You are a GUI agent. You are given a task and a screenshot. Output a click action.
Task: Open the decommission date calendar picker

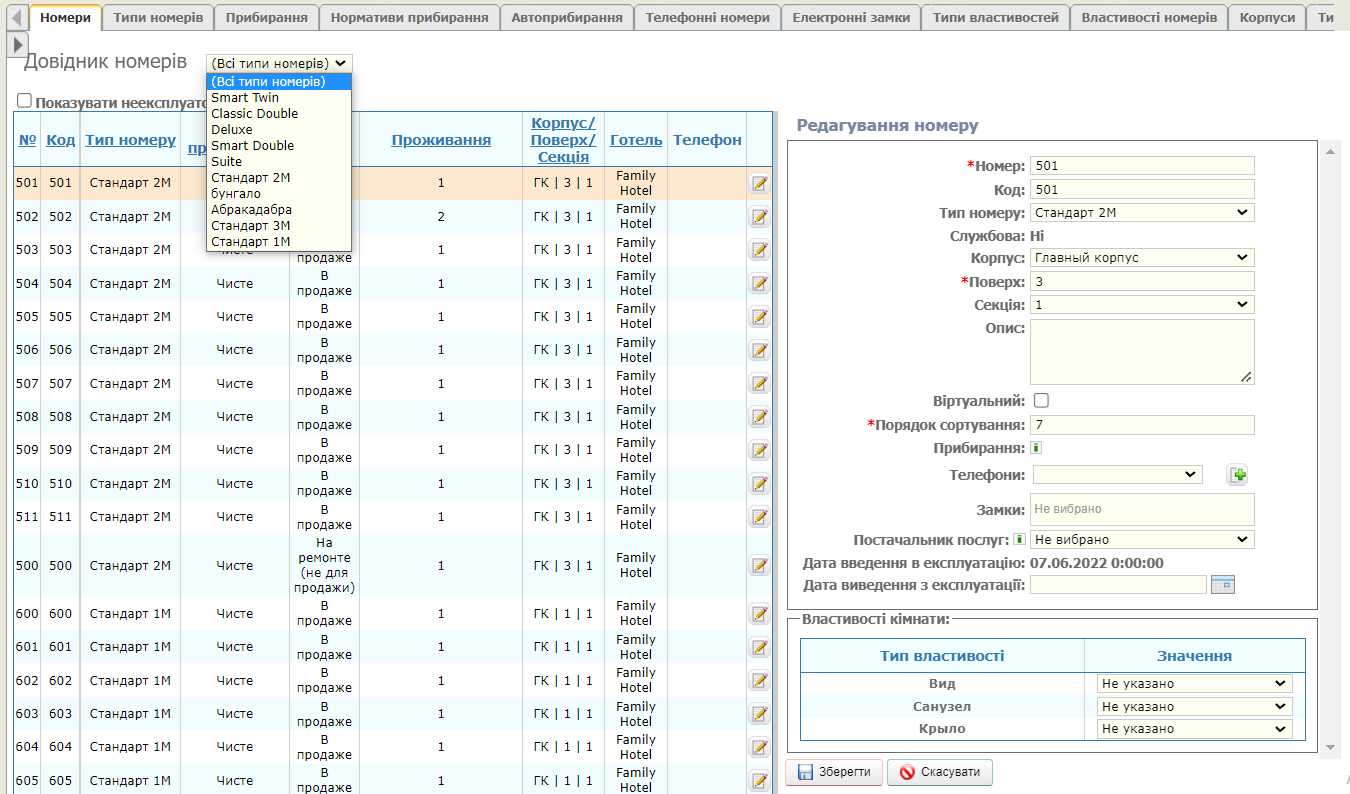click(1222, 584)
